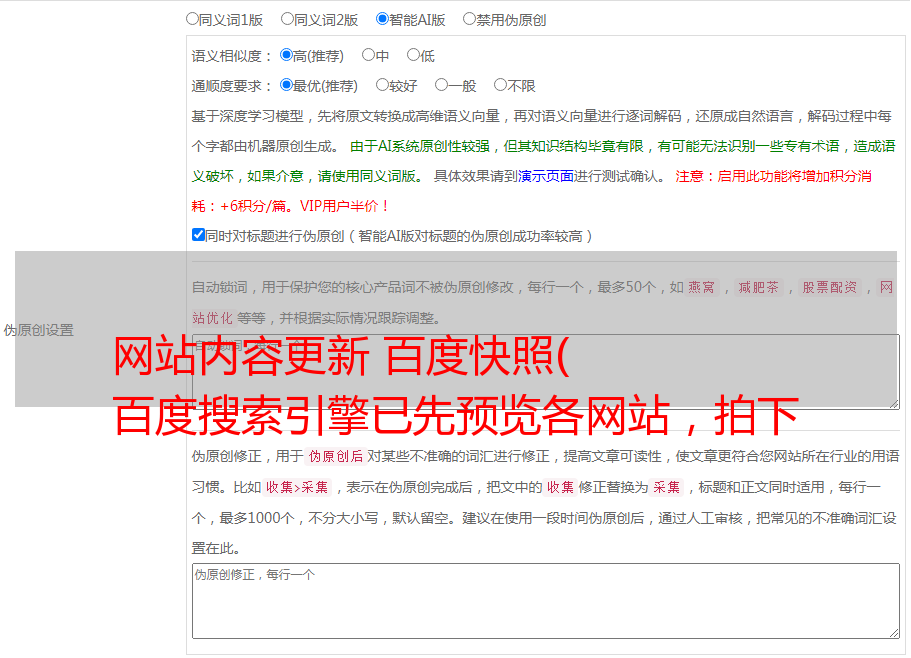This screenshot has width=911, height=658.
Task: Set 通顺度要求 to 一般
Action: pyautogui.click(x=441, y=86)
